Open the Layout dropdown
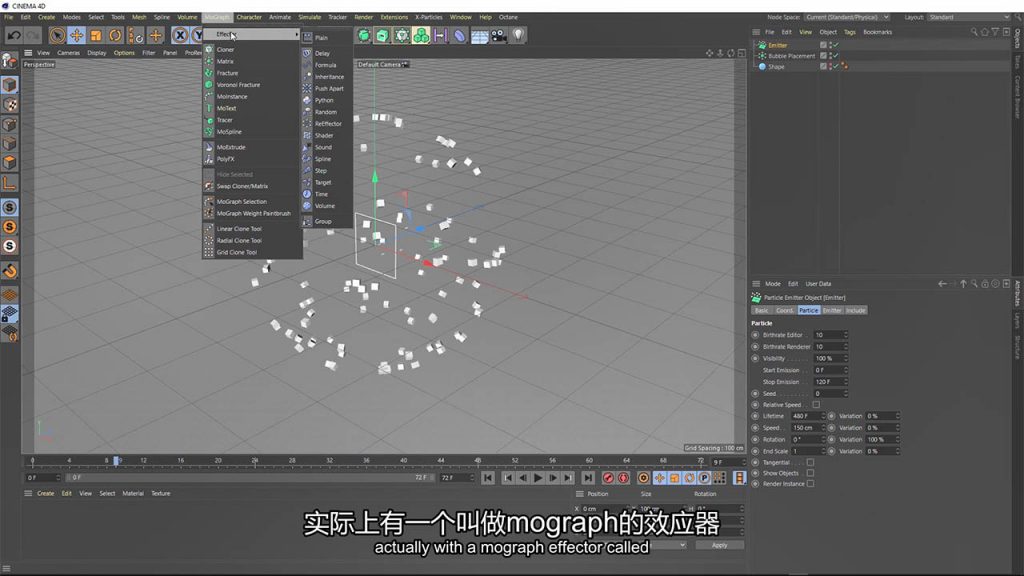 968,17
